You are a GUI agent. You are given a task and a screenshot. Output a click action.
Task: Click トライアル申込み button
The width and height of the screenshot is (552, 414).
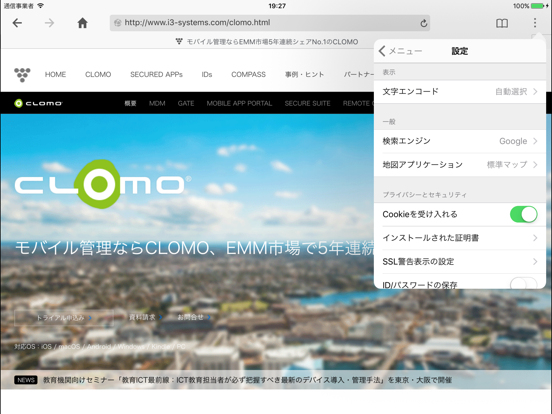pos(64,318)
